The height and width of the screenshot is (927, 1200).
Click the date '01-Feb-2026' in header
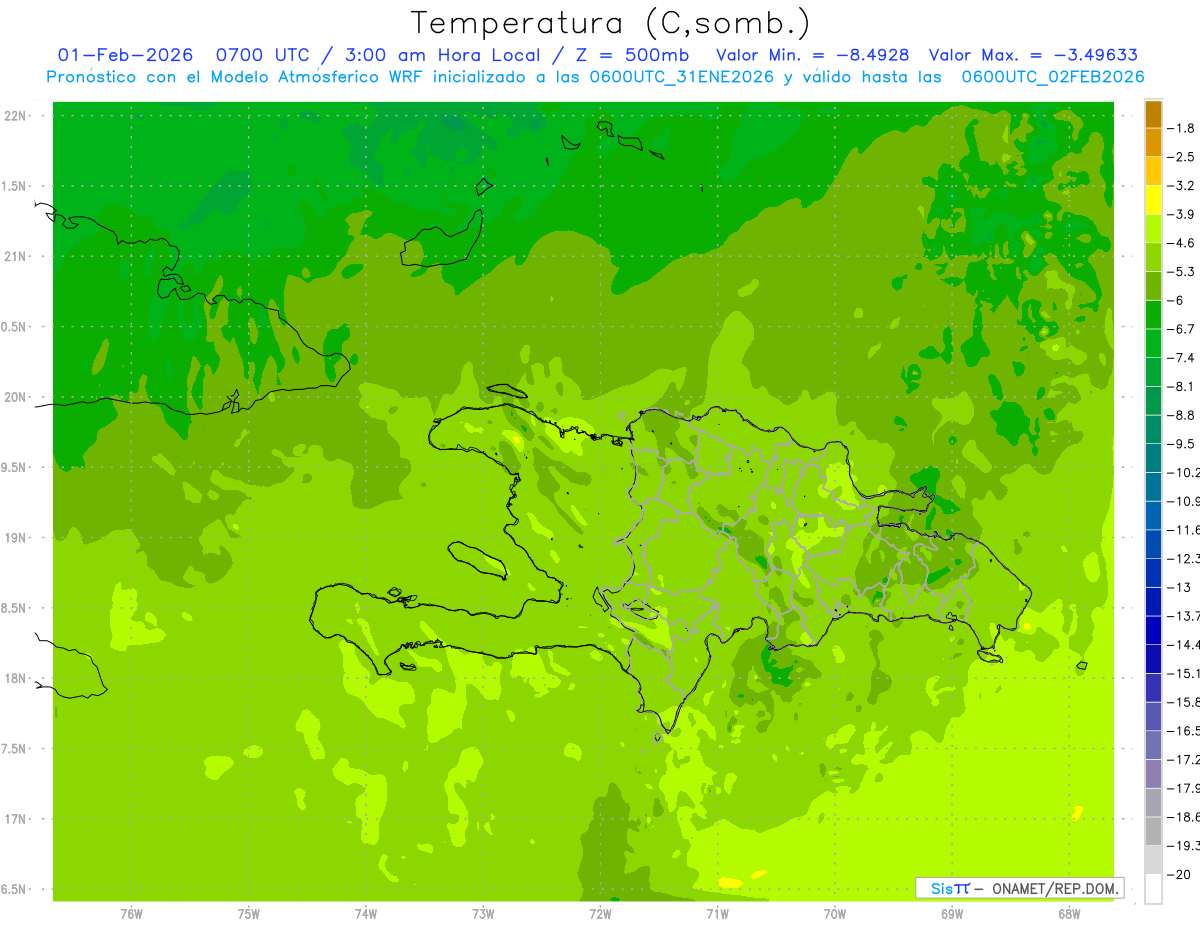[125, 55]
